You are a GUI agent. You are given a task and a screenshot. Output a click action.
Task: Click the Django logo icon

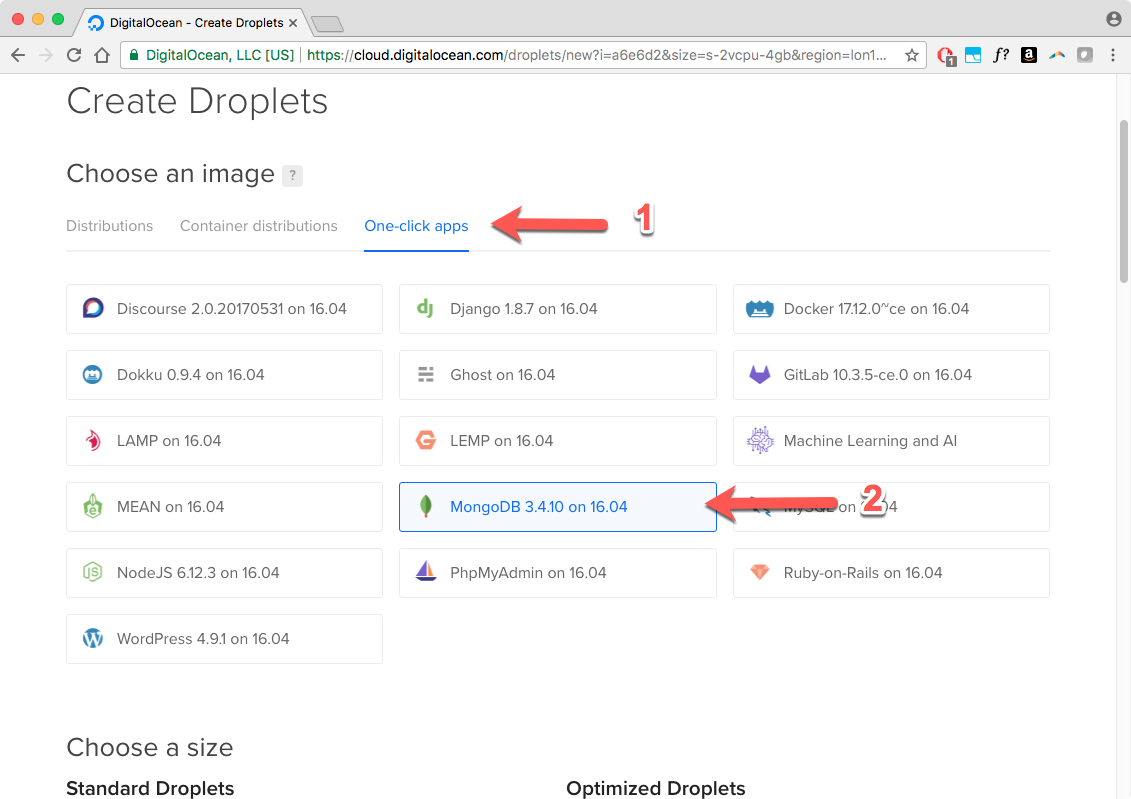pos(426,309)
